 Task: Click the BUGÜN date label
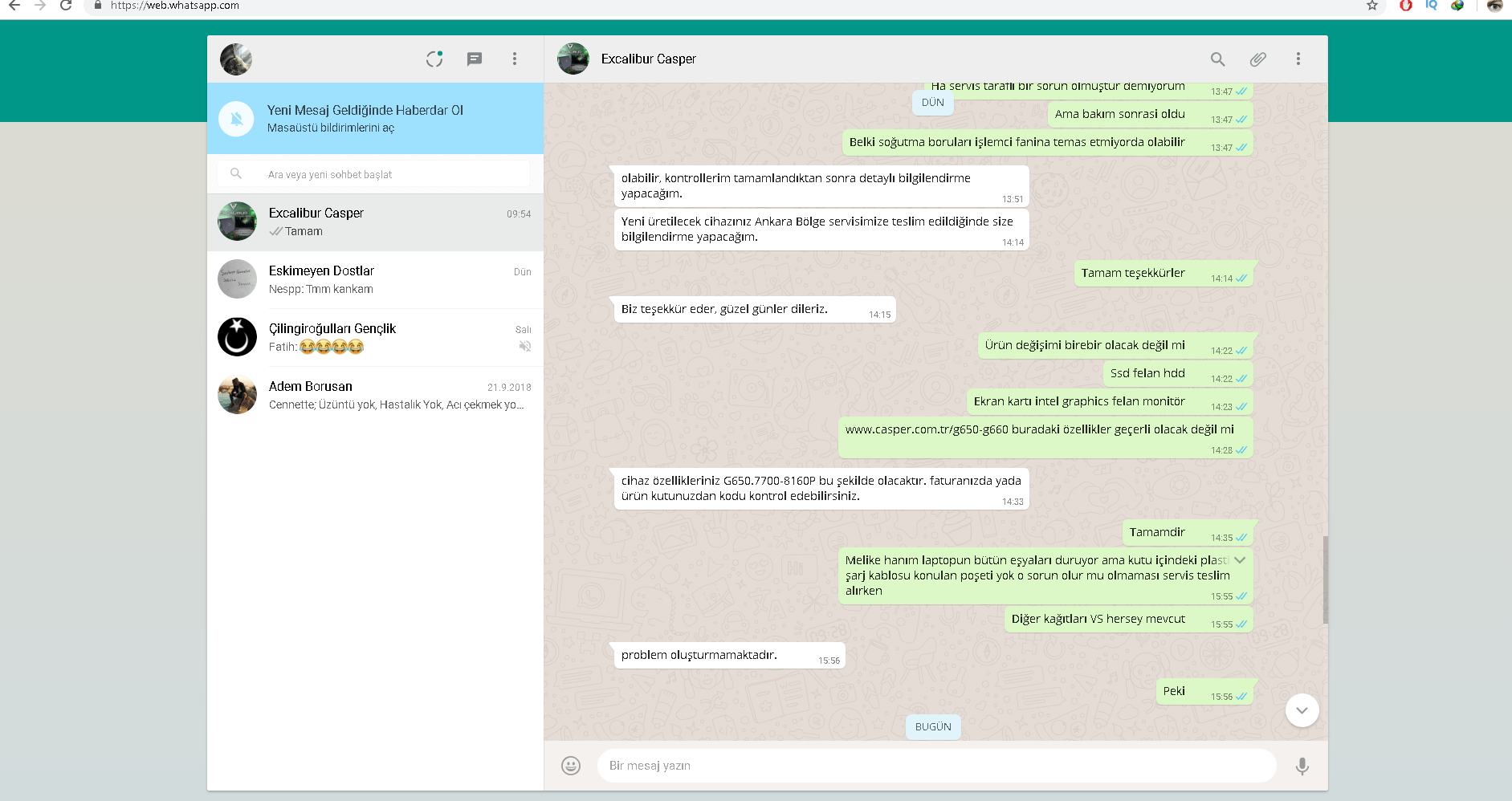[933, 727]
